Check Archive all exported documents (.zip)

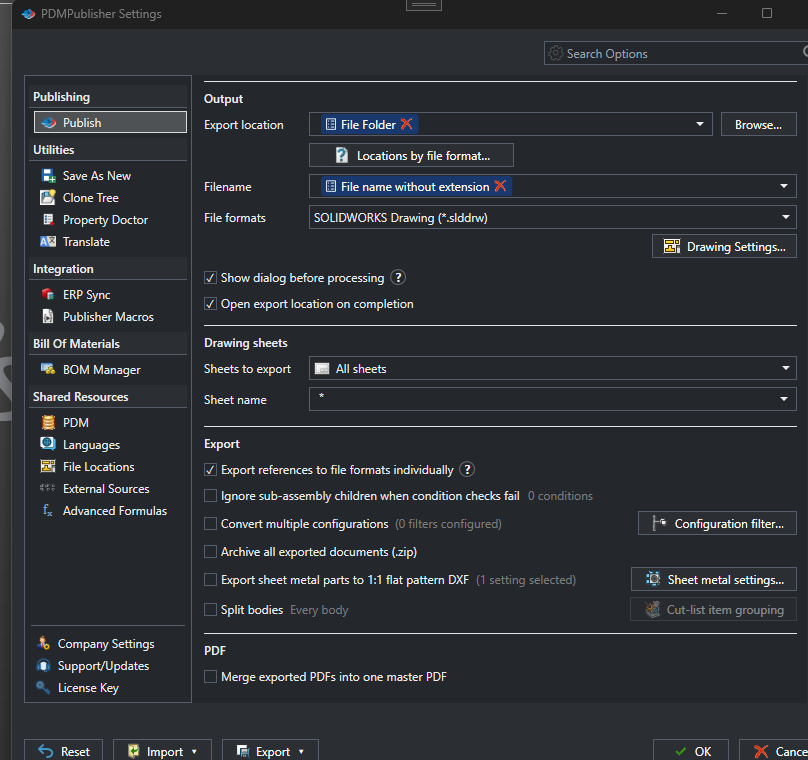[210, 552]
